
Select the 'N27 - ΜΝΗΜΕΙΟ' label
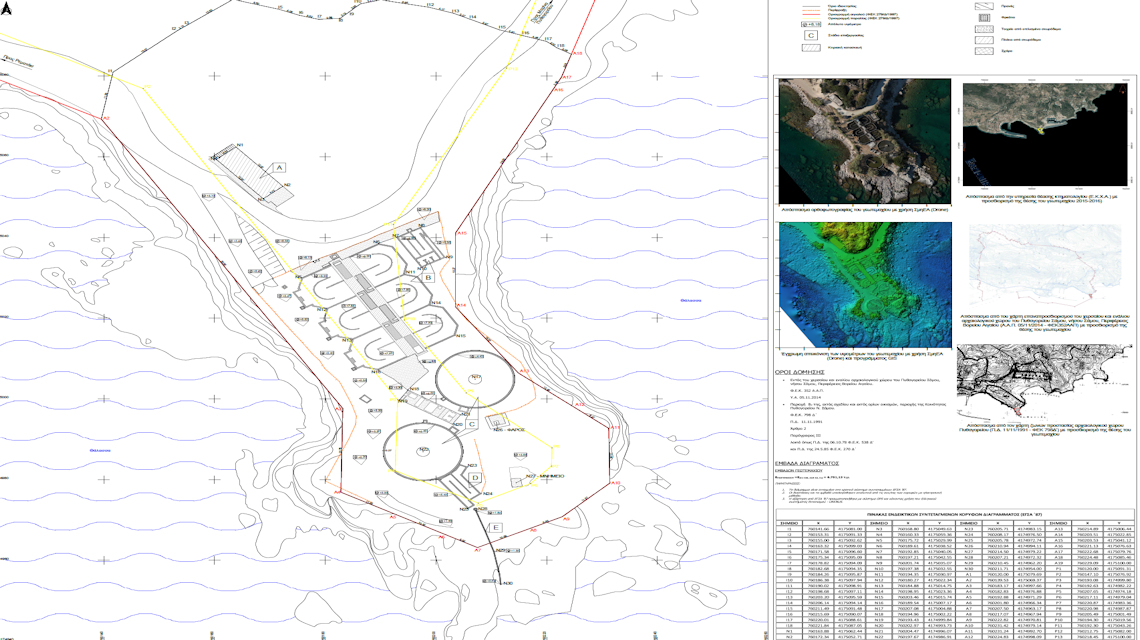[x=545, y=476]
